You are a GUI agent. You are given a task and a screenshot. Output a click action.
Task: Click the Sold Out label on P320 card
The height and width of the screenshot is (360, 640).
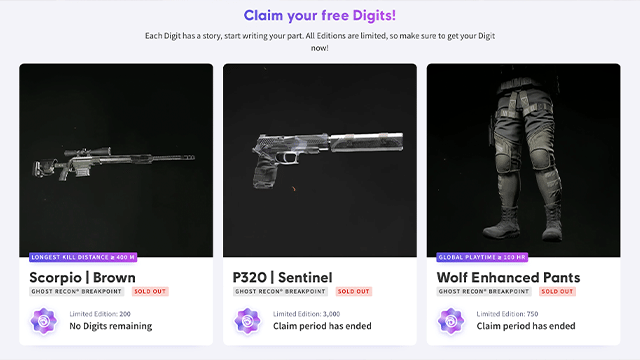(x=353, y=291)
